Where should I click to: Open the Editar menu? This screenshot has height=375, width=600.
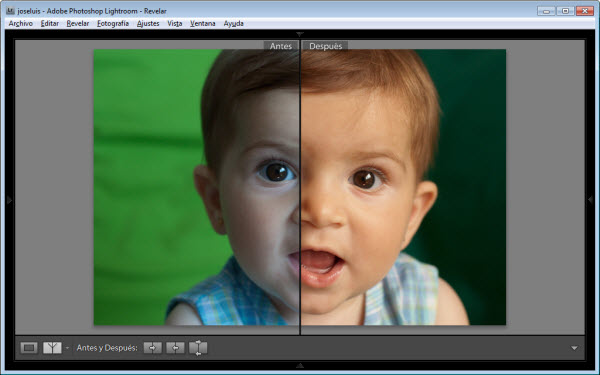50,23
